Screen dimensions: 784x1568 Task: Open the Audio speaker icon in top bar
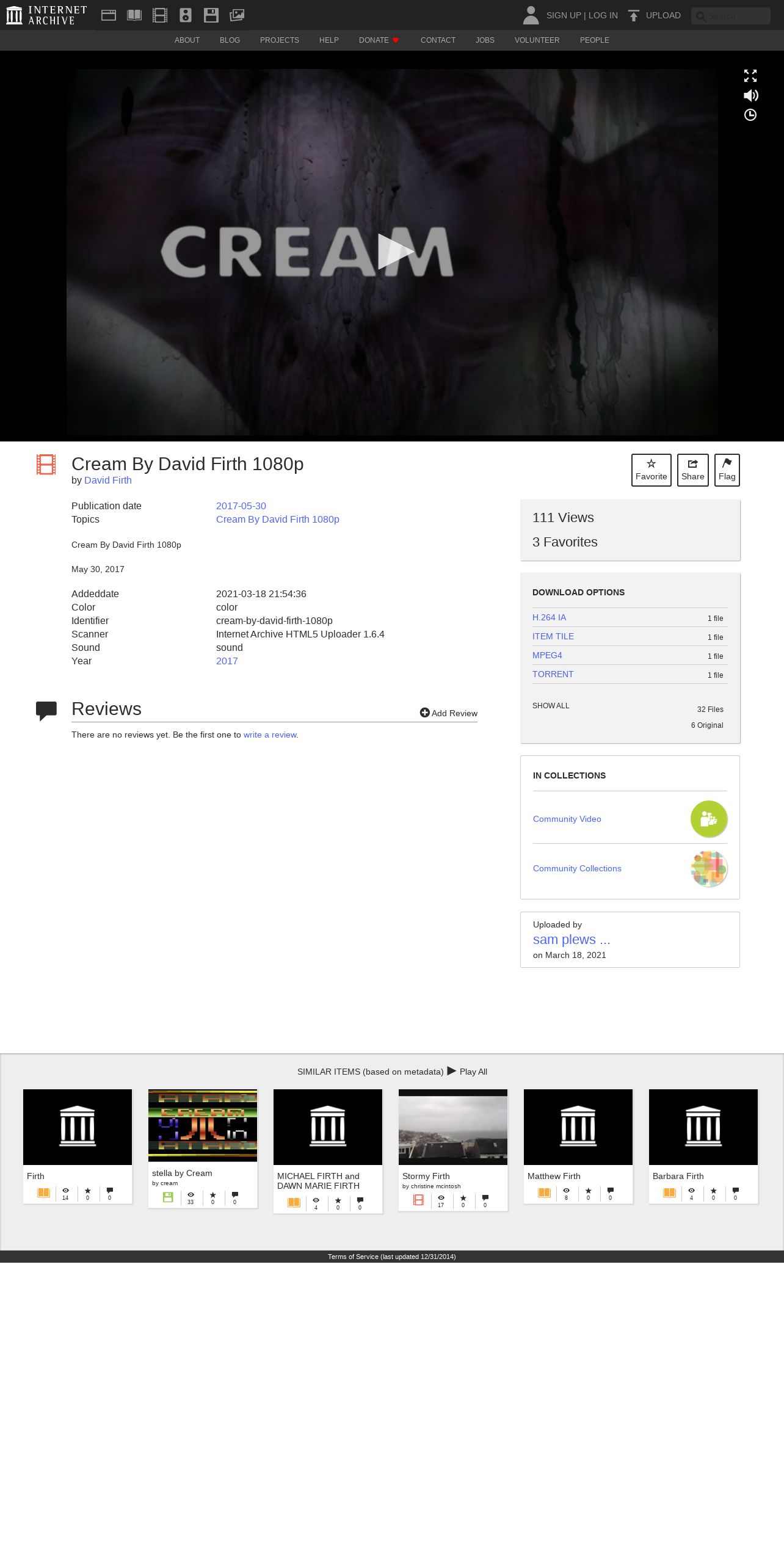(x=186, y=15)
